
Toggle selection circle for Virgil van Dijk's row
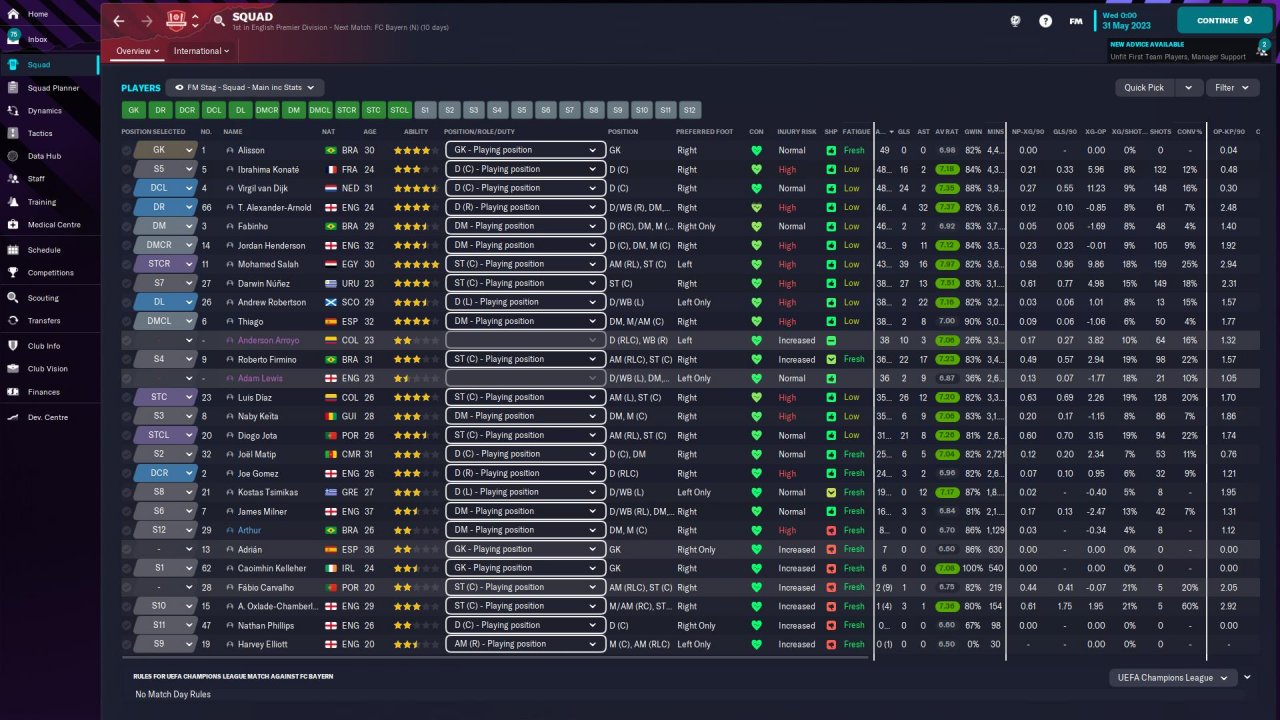(x=127, y=188)
